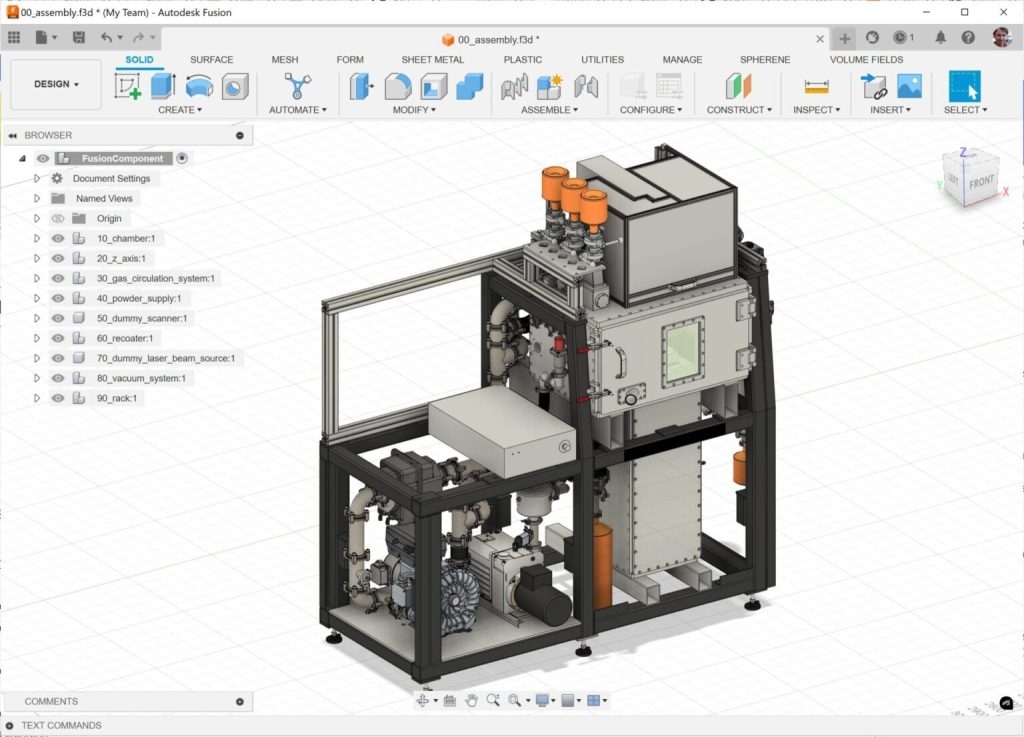Click the Fillet tool icon
The height and width of the screenshot is (737, 1024).
click(x=398, y=87)
